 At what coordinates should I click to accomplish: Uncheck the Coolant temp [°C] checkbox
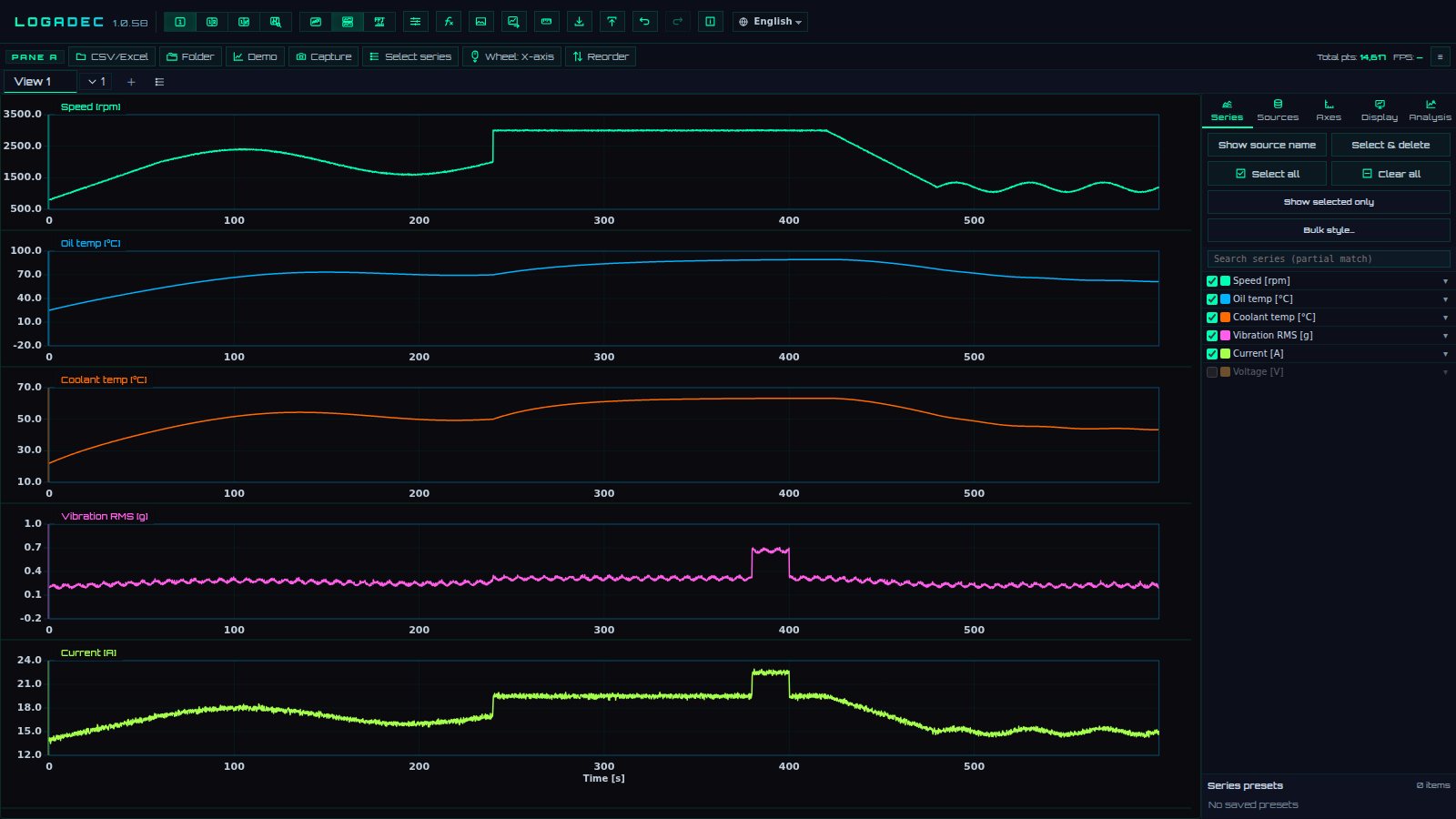[x=1212, y=318]
